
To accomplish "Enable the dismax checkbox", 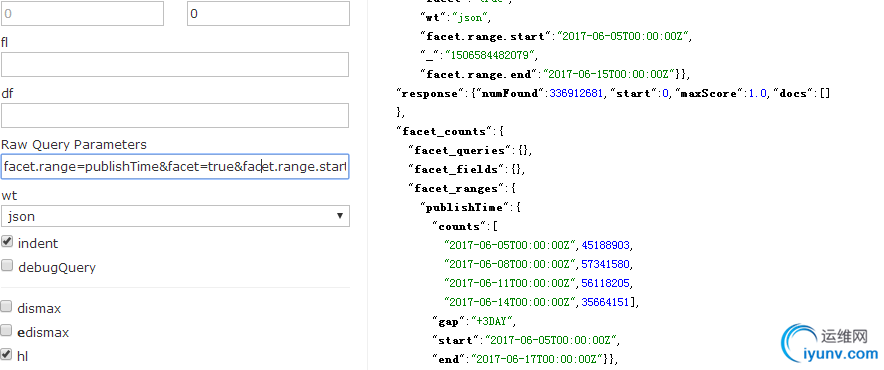I will (6, 307).
